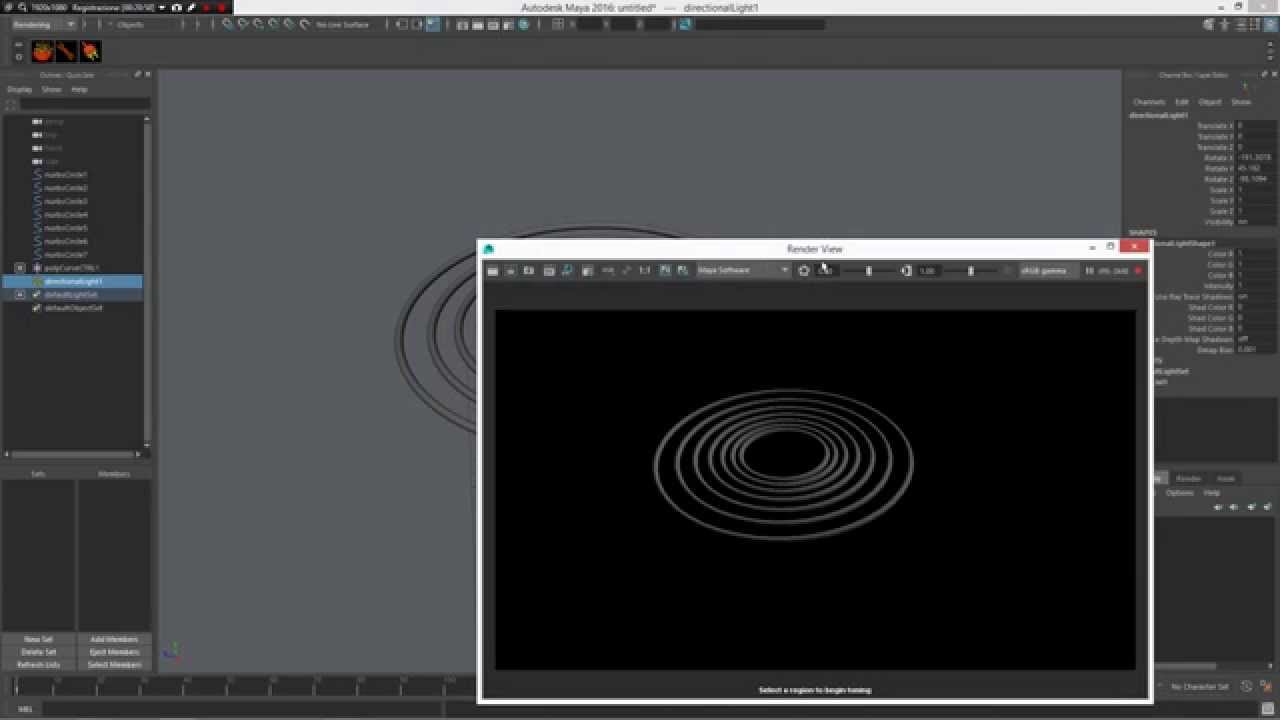This screenshot has width=1280, height=720.
Task: Select defaultObjectSet in the Outliner
Action: pos(73,308)
